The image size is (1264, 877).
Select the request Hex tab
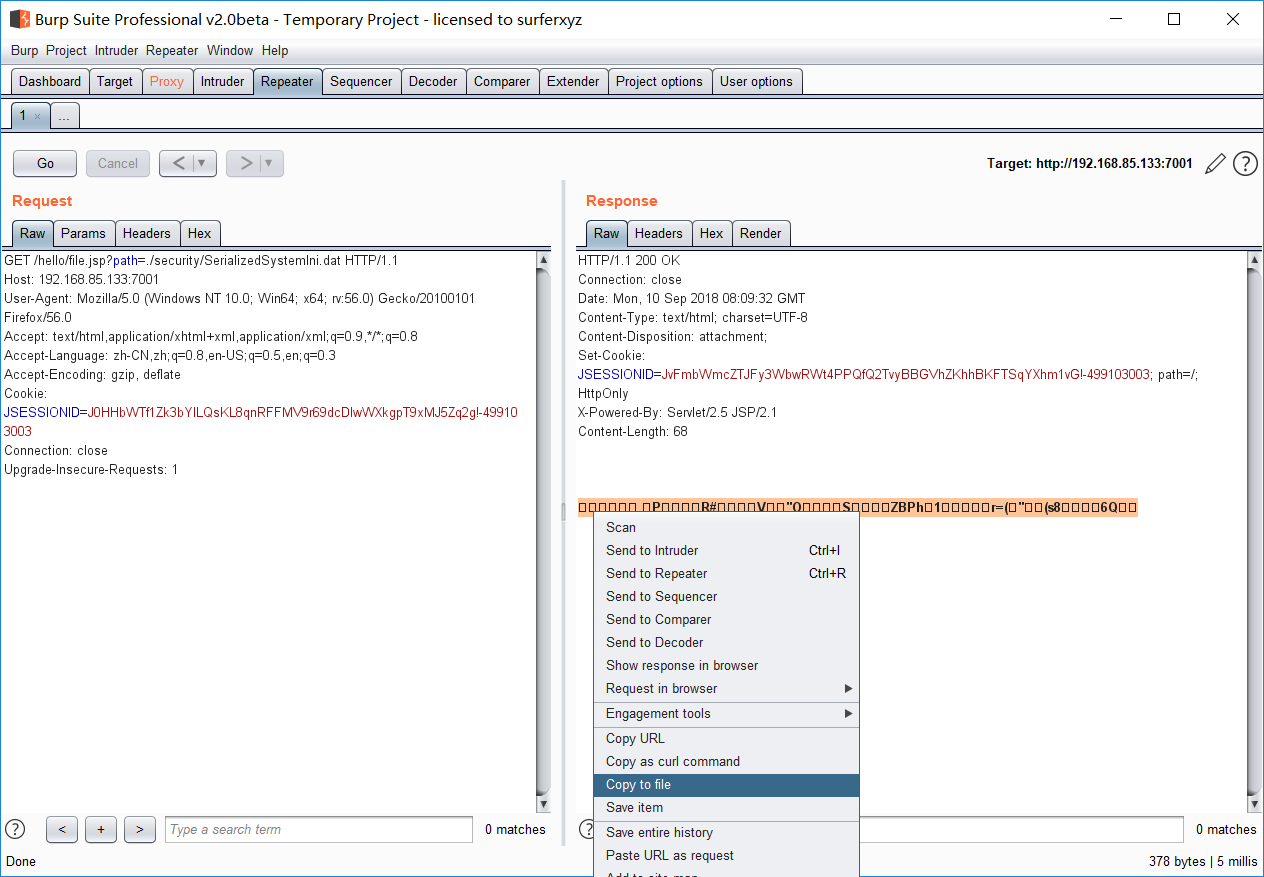200,233
